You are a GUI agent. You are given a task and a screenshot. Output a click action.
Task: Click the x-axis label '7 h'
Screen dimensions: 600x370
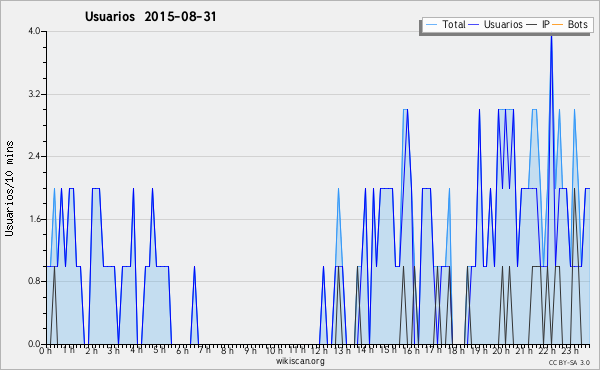pyautogui.click(x=204, y=350)
